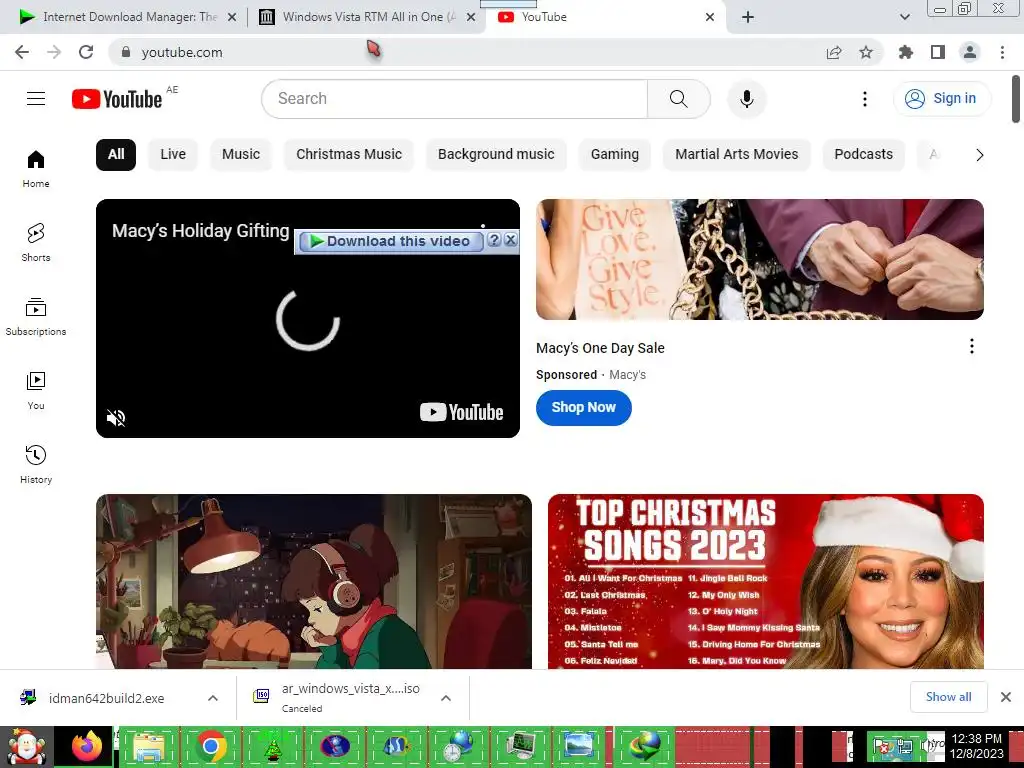Image resolution: width=1024 pixels, height=768 pixels.
Task: Select the Christmas Music chip
Action: point(349,155)
